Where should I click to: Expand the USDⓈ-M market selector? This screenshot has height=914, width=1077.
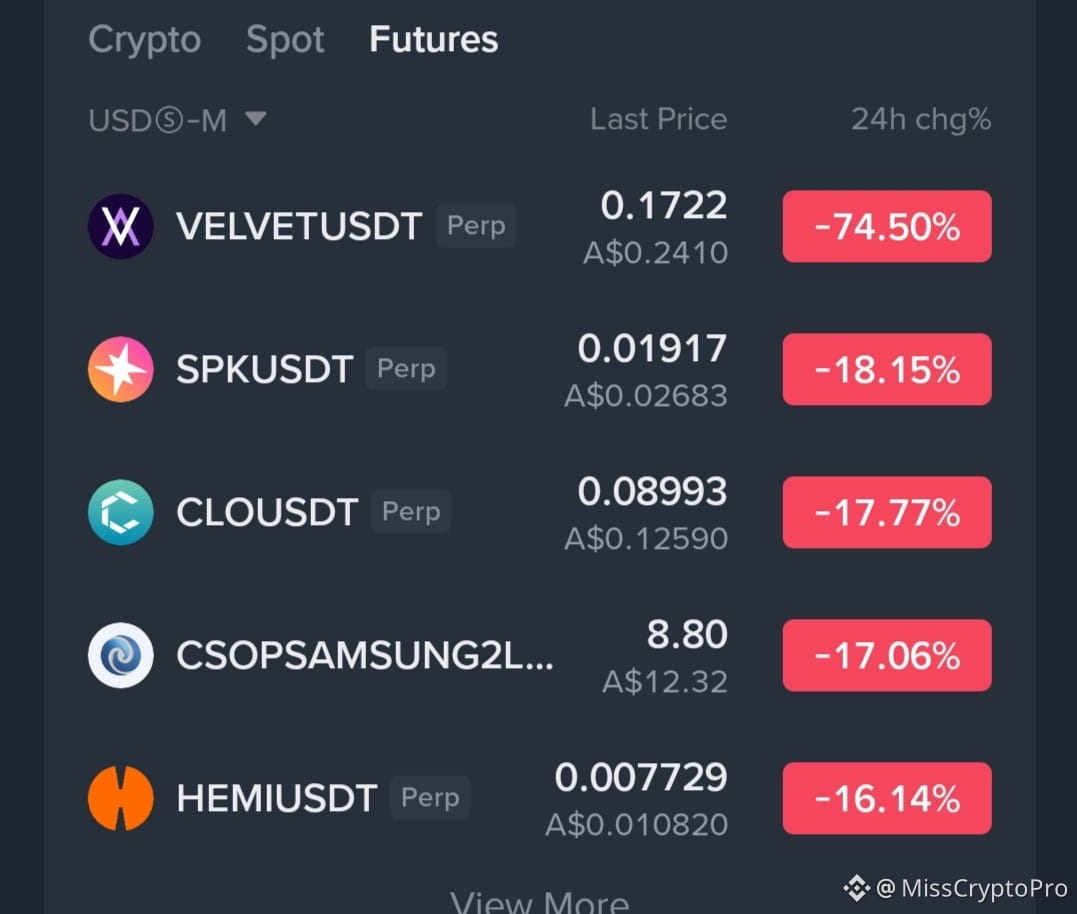(x=177, y=120)
